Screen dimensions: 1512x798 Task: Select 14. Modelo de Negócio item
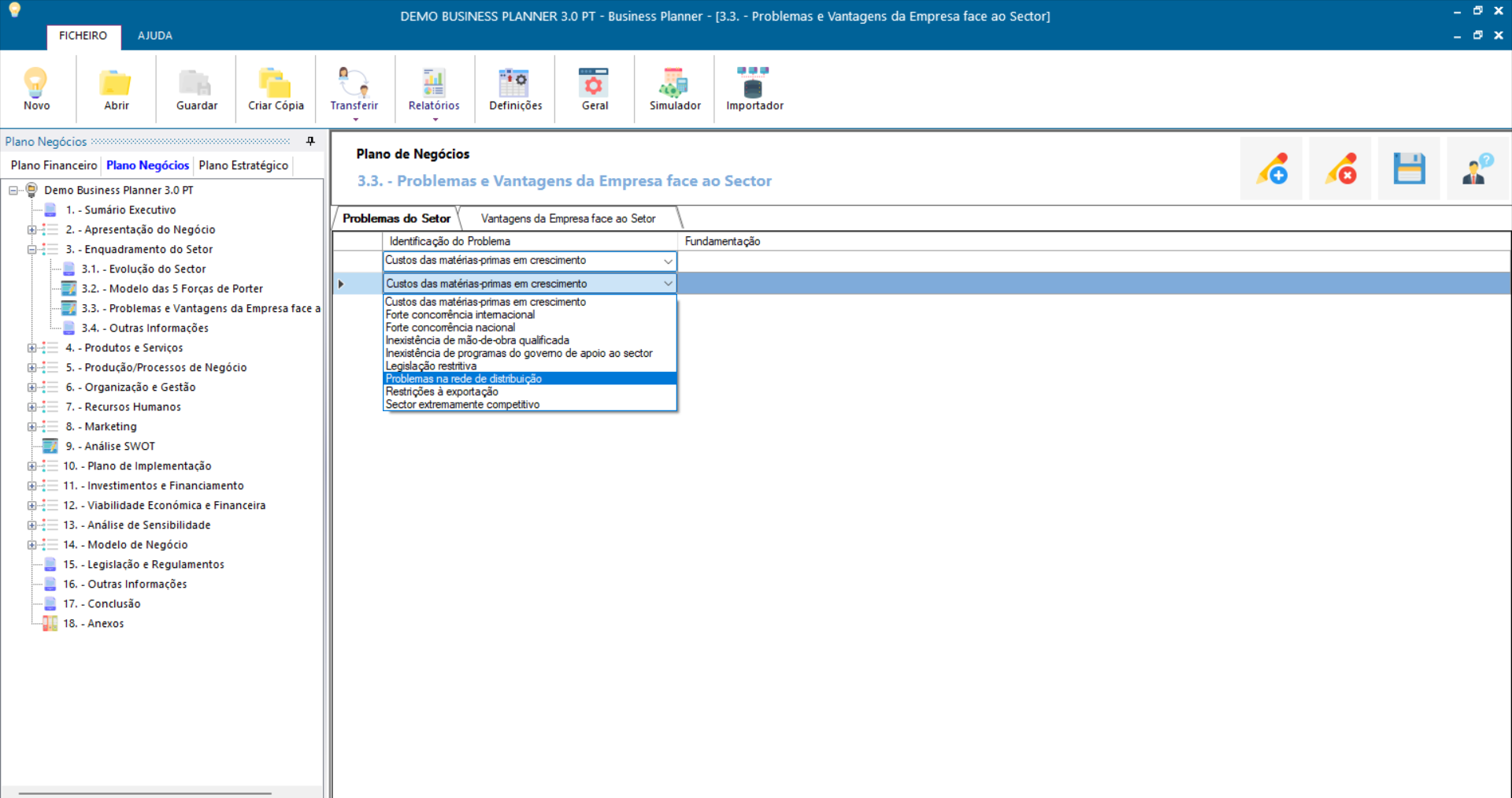(x=126, y=544)
